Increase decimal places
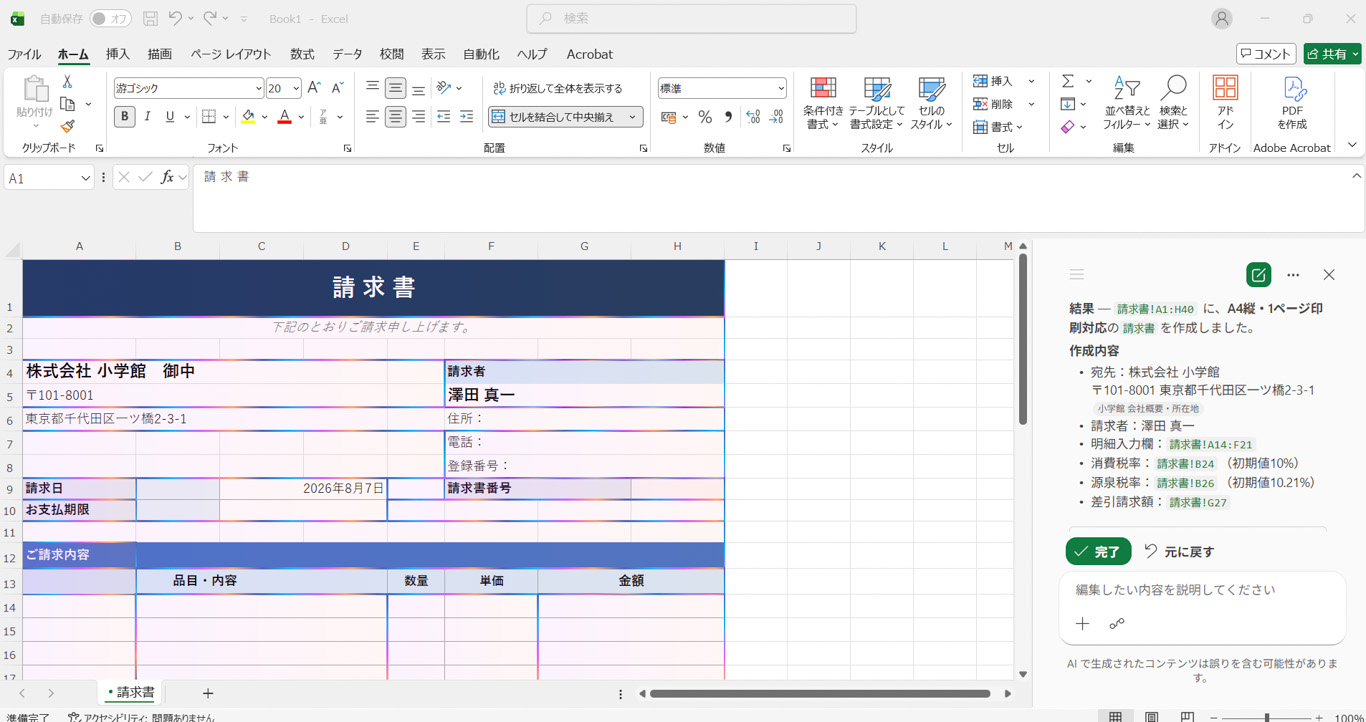The height and width of the screenshot is (722, 1366). pos(753,117)
